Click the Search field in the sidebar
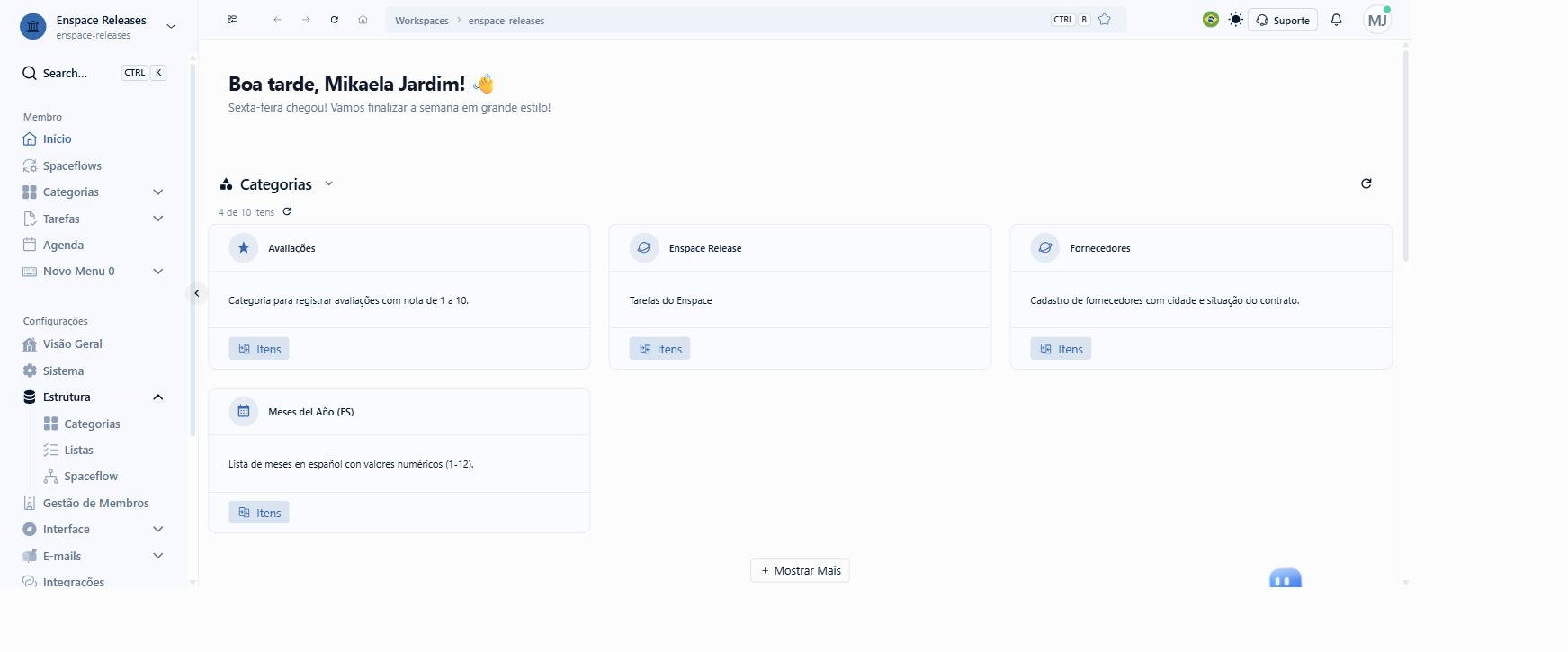This screenshot has width=1568, height=652. click(x=94, y=74)
